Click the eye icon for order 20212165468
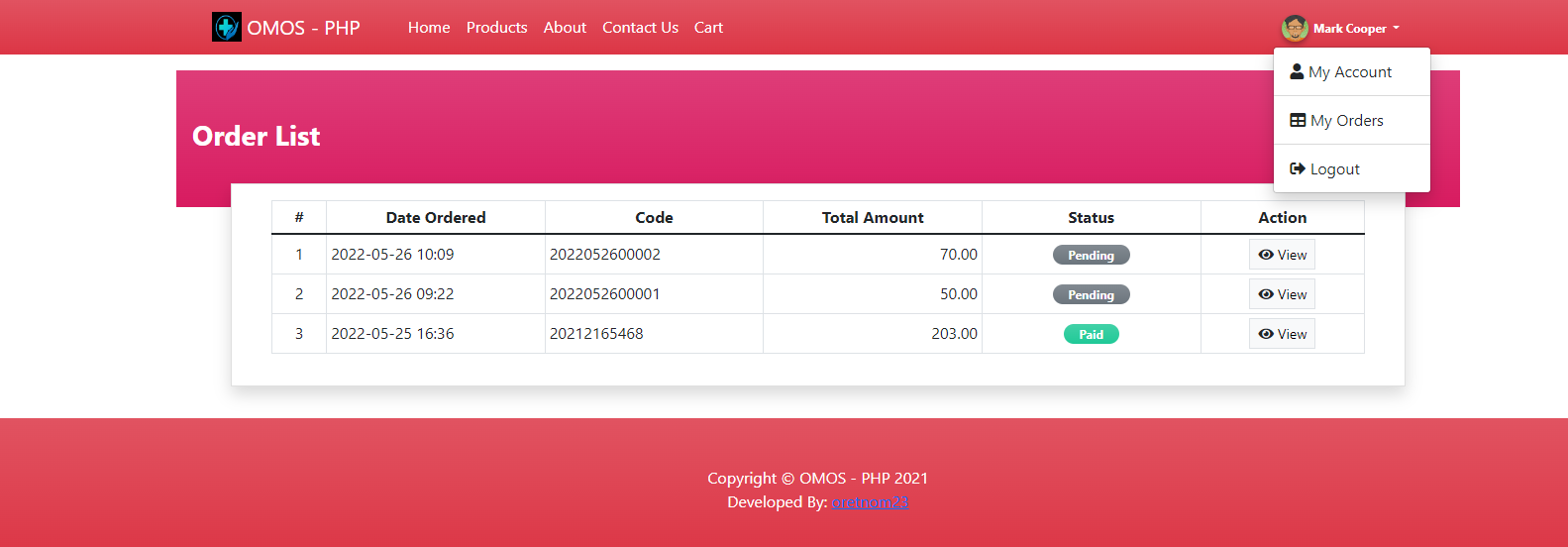1568x547 pixels. coord(1266,334)
